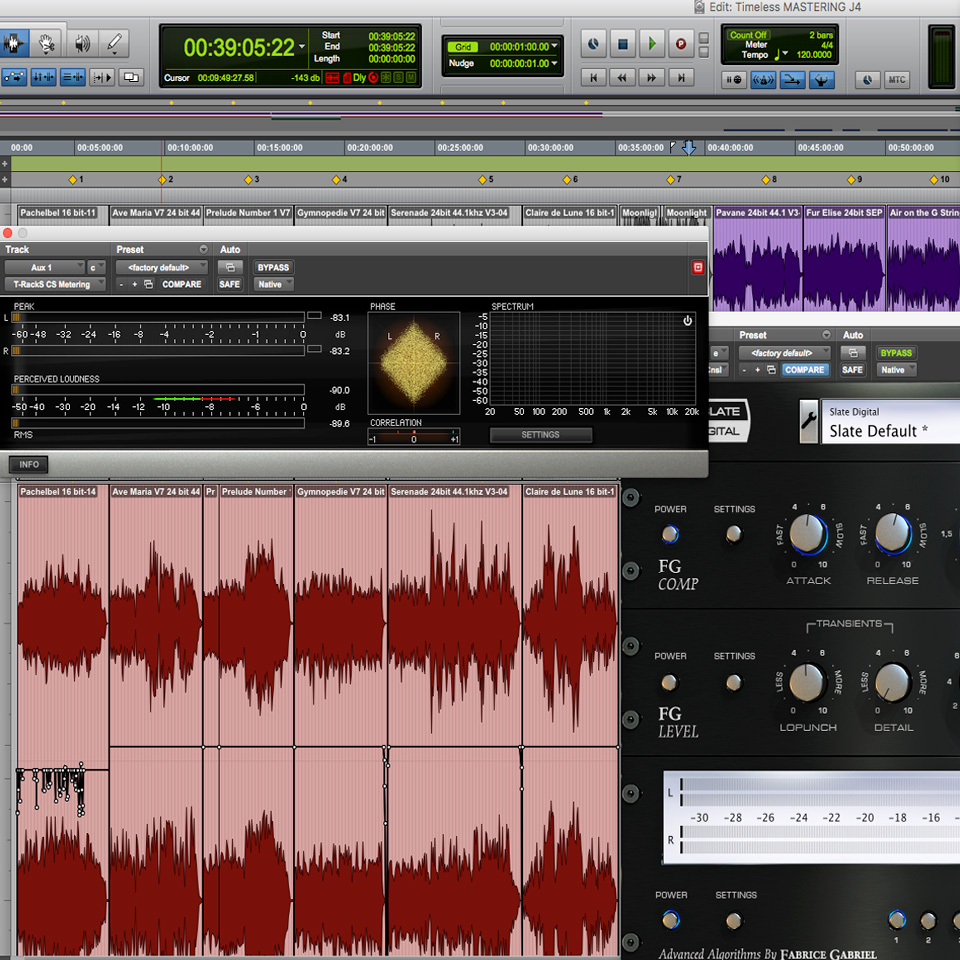Click next preset plus button in T-RackS
Screen dimensions: 960x960
pos(135,284)
